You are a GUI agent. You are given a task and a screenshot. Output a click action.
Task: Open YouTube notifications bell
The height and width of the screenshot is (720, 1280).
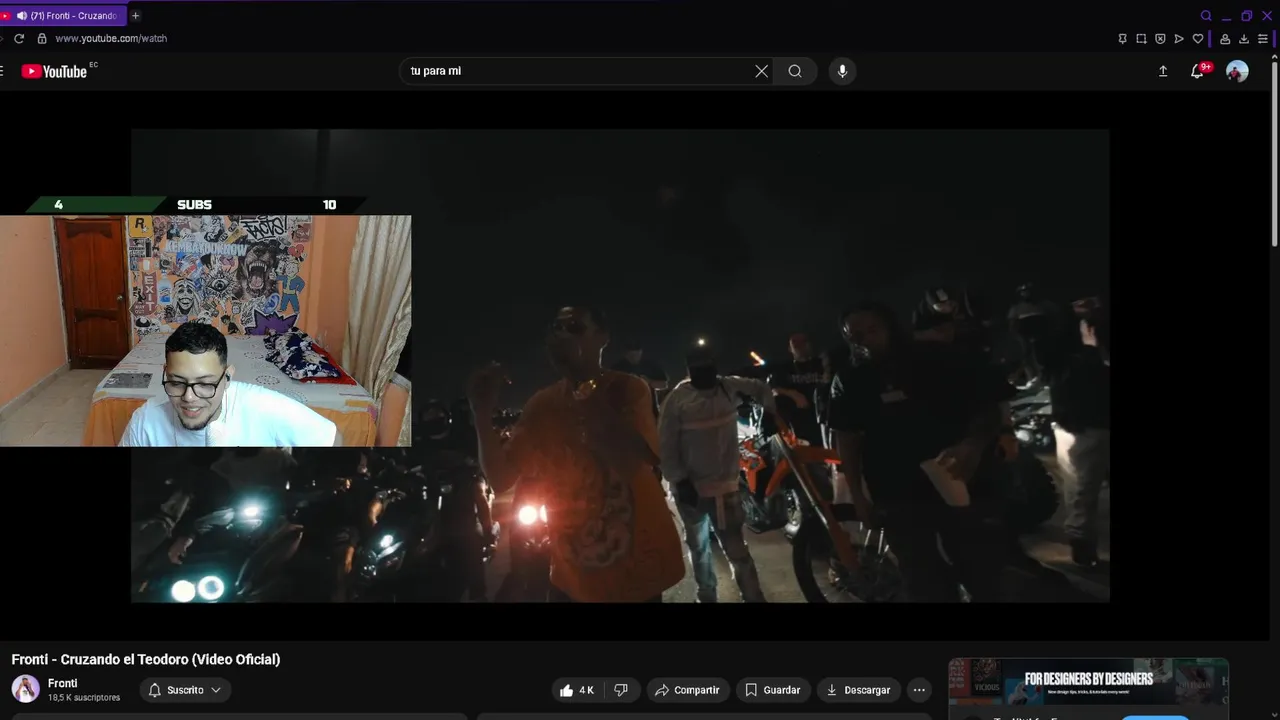(1197, 71)
